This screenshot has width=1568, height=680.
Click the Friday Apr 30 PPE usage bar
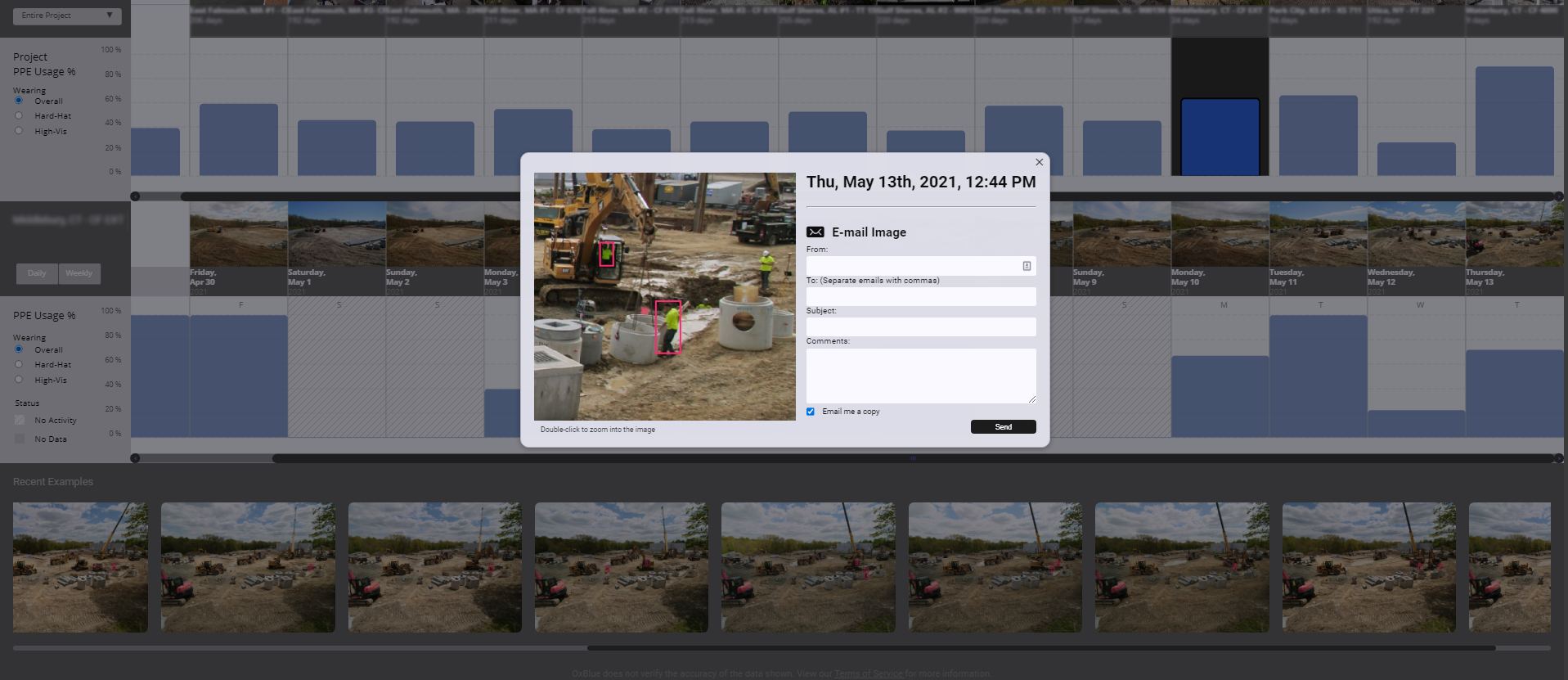239,376
